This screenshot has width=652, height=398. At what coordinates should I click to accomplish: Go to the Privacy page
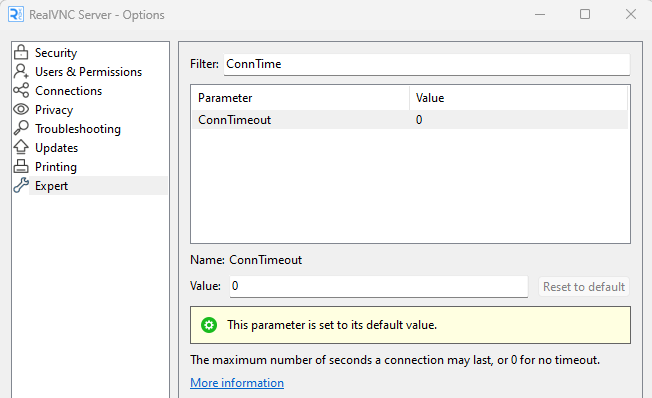coord(54,110)
